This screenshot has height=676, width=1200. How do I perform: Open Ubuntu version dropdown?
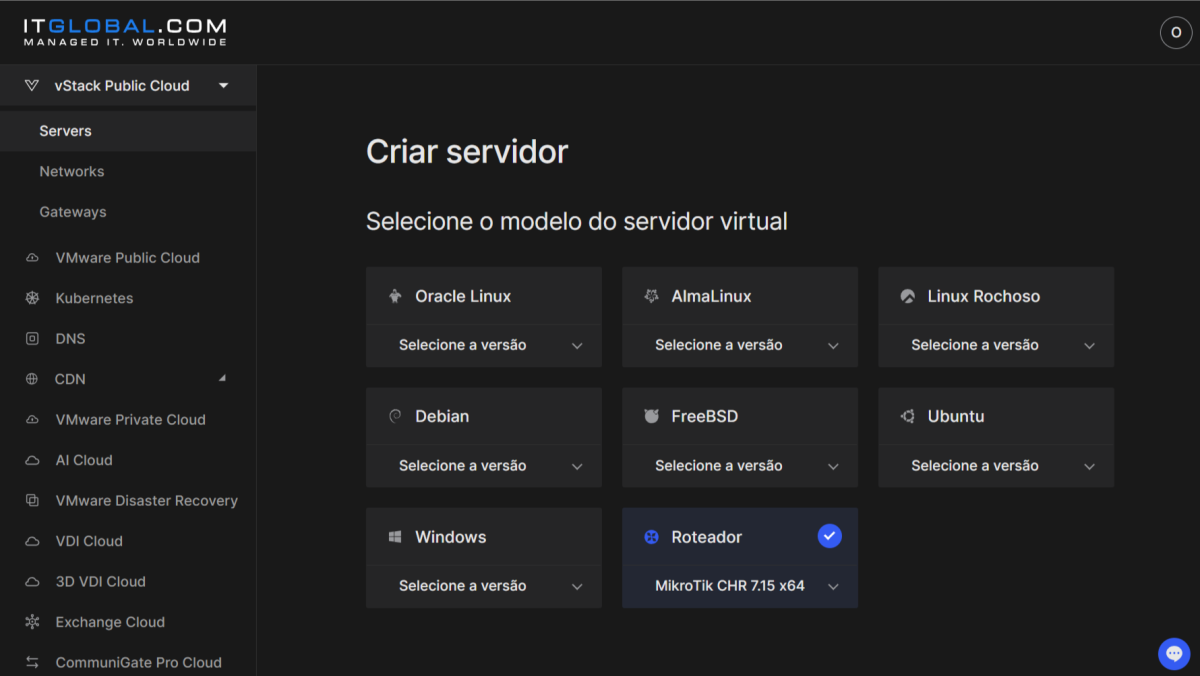(x=996, y=466)
